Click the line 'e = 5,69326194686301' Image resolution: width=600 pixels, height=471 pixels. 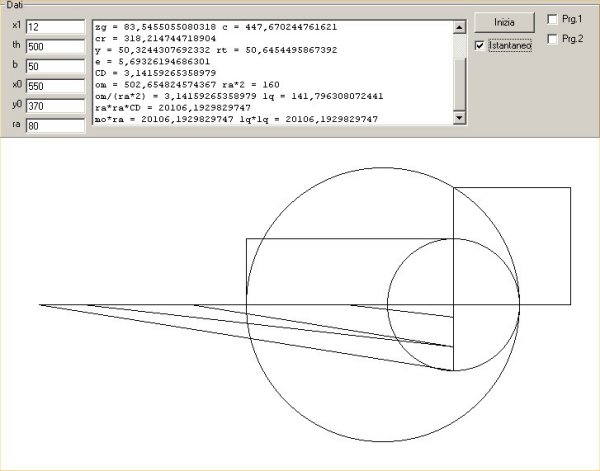coord(152,62)
